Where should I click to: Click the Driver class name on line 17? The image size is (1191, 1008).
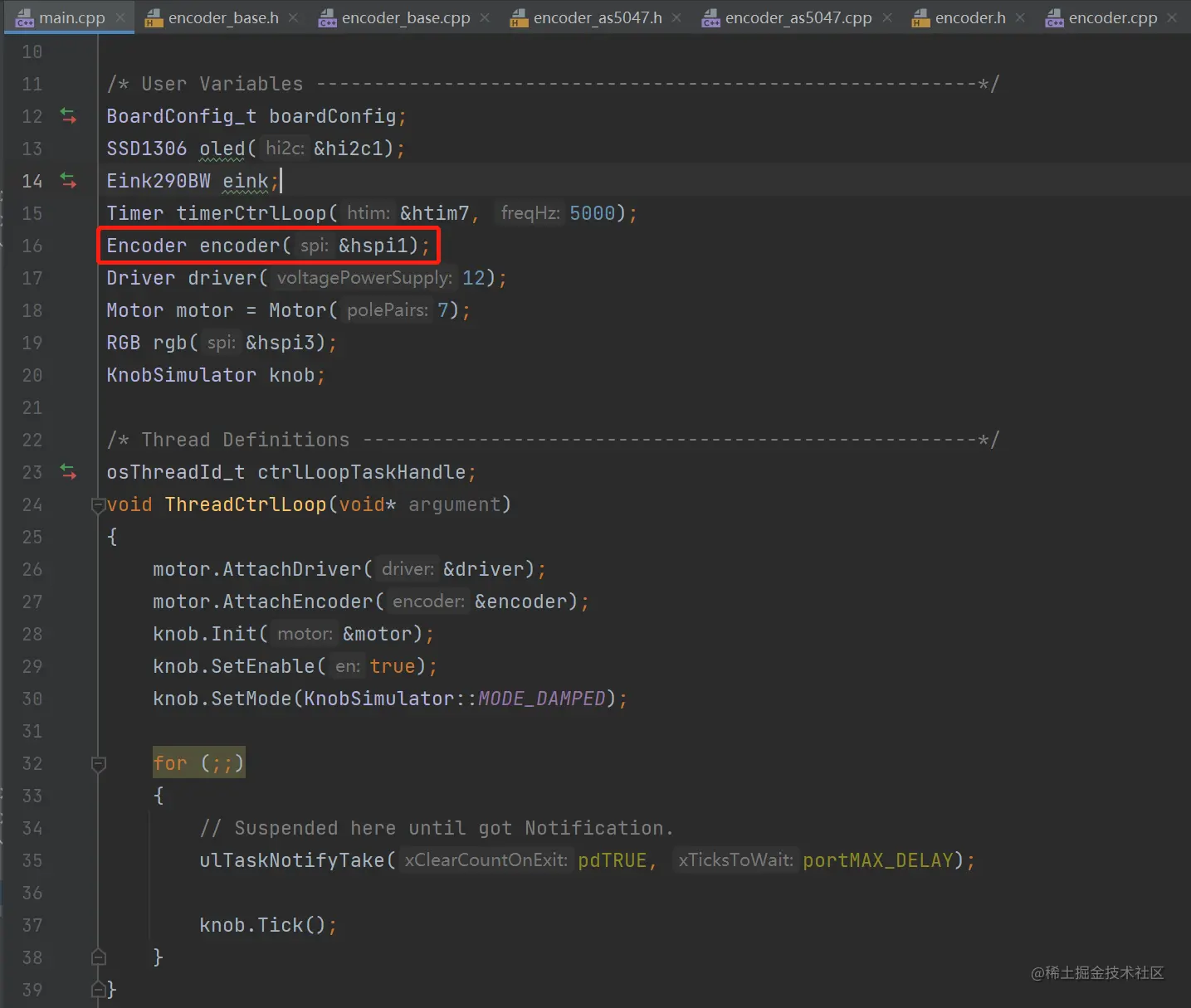coord(141,278)
